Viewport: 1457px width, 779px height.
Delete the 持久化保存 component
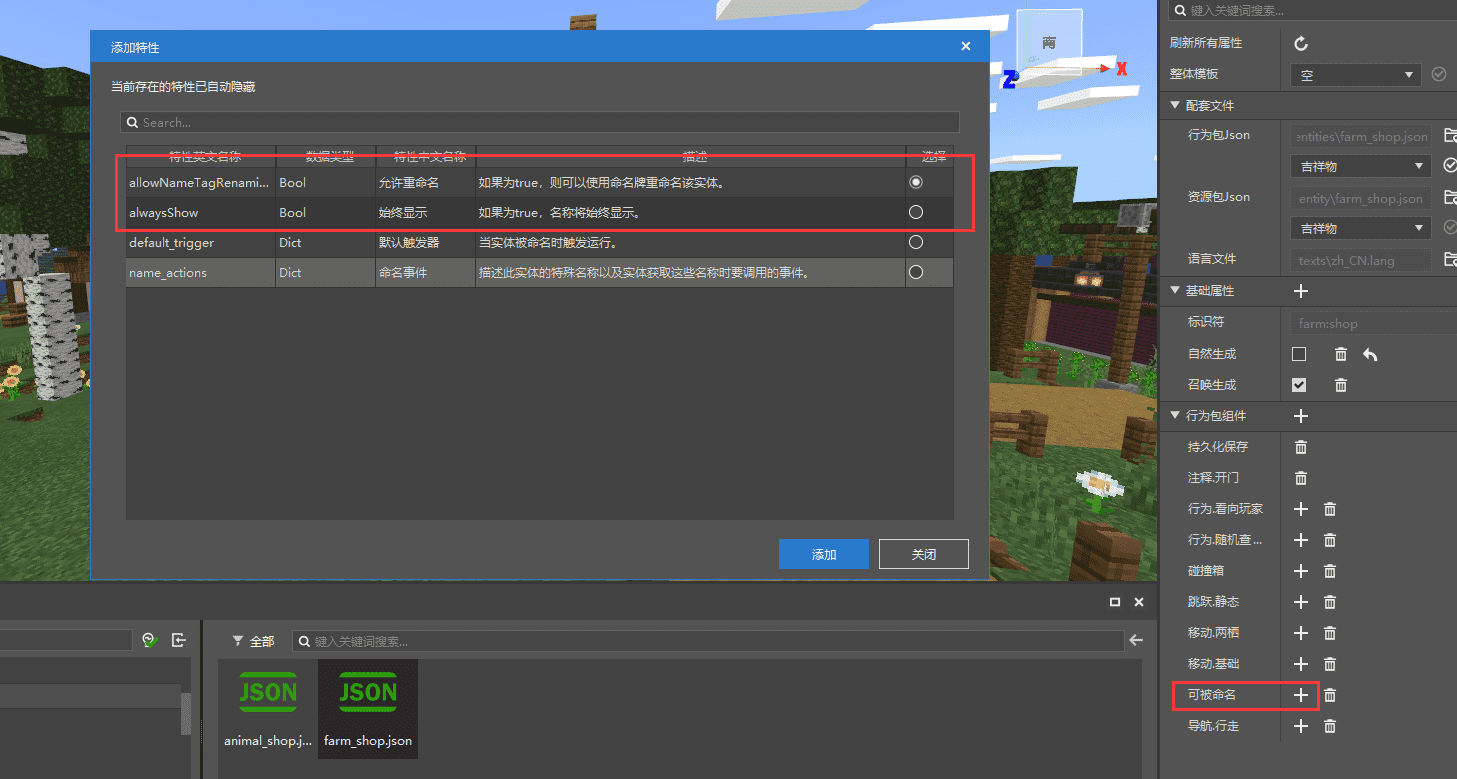coord(1301,447)
